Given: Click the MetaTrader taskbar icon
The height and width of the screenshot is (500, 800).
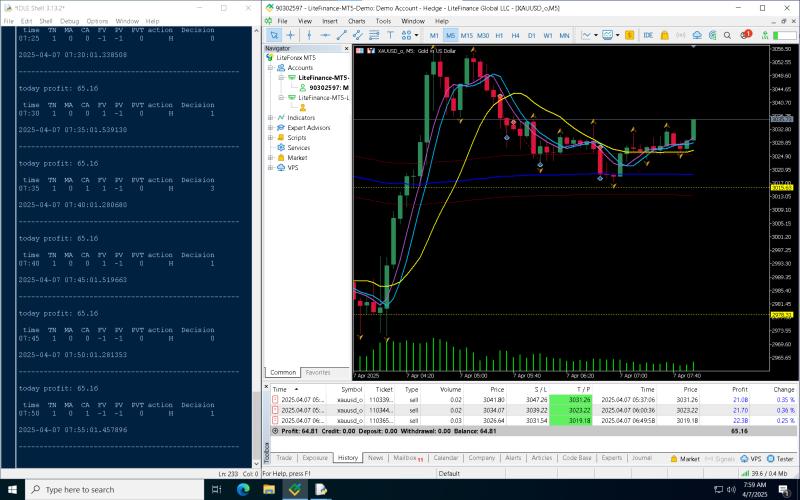Looking at the screenshot, I should coord(295,489).
